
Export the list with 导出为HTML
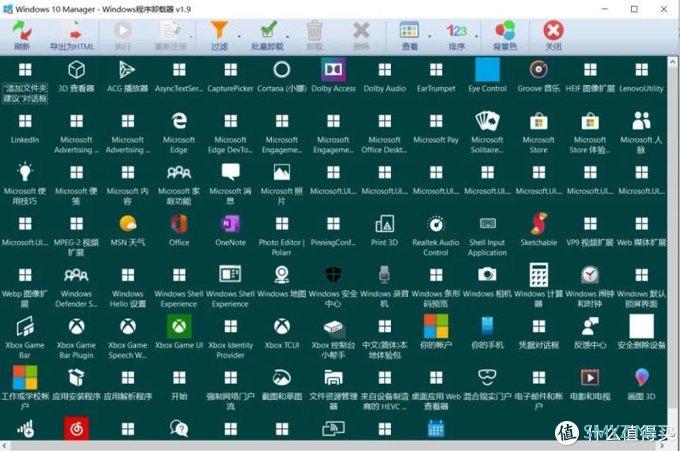pyautogui.click(x=72, y=35)
